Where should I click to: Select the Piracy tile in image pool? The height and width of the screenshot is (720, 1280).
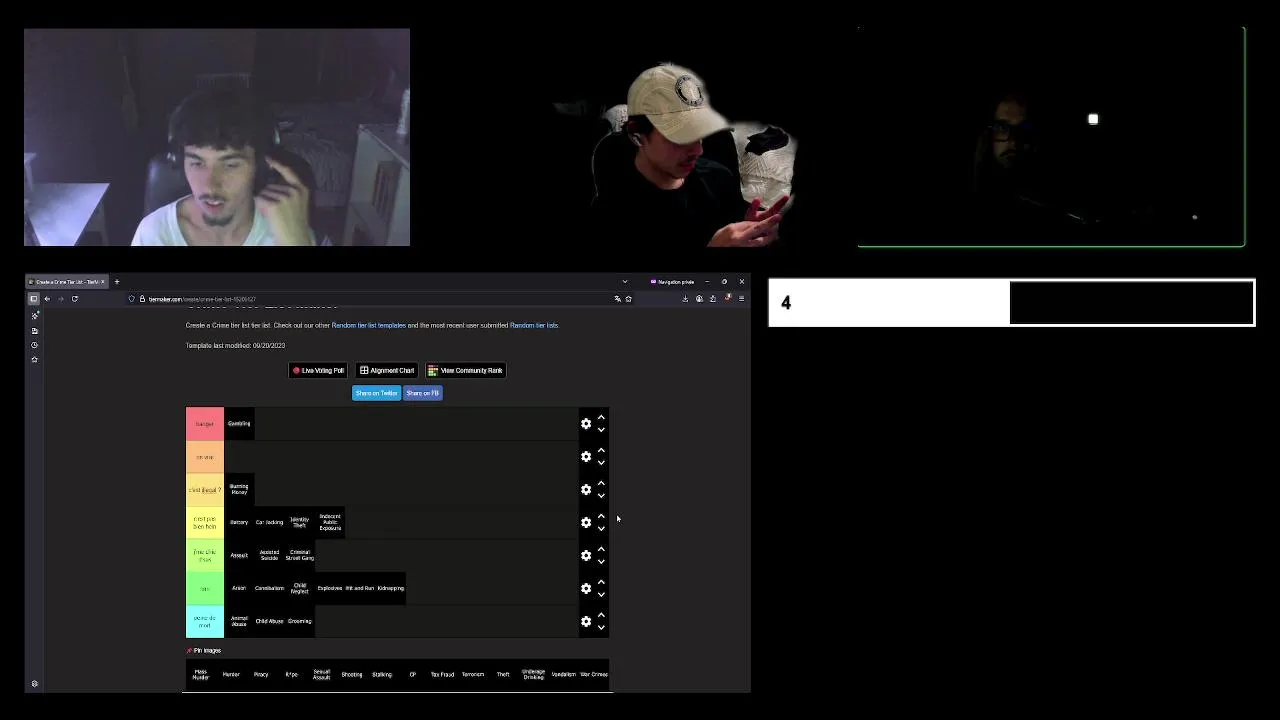pos(261,675)
